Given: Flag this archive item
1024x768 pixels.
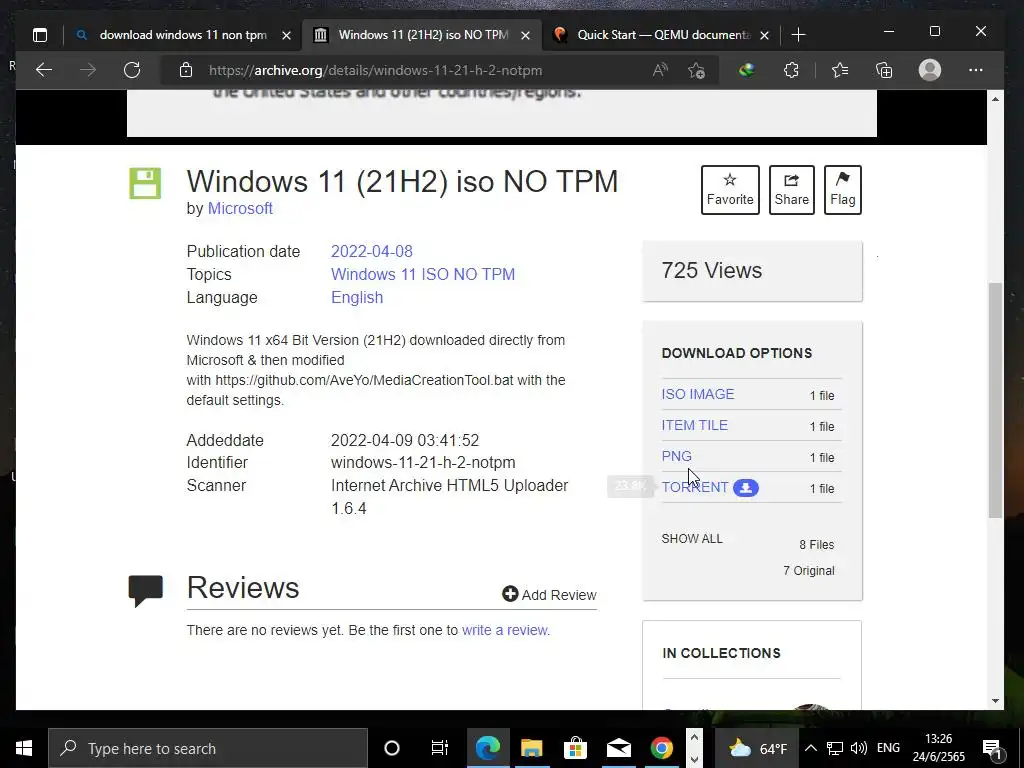Looking at the screenshot, I should [842, 190].
